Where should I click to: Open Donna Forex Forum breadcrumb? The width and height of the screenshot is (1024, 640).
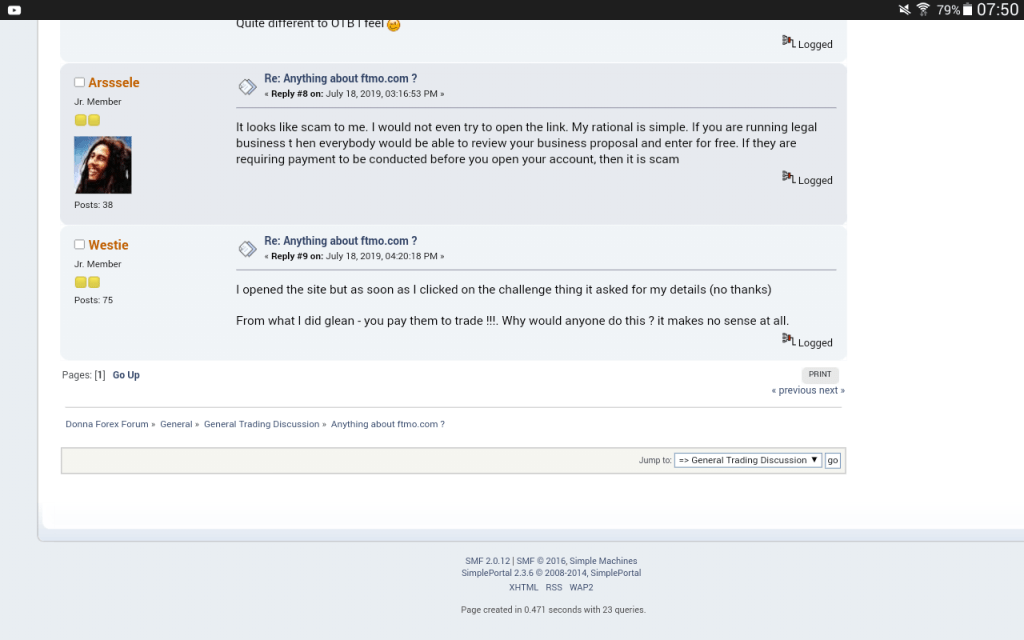pos(107,424)
